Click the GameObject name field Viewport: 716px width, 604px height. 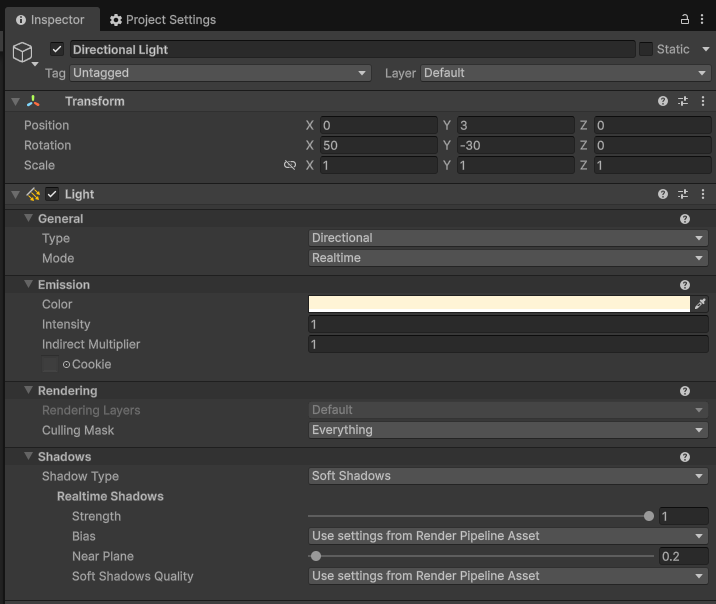pos(353,49)
